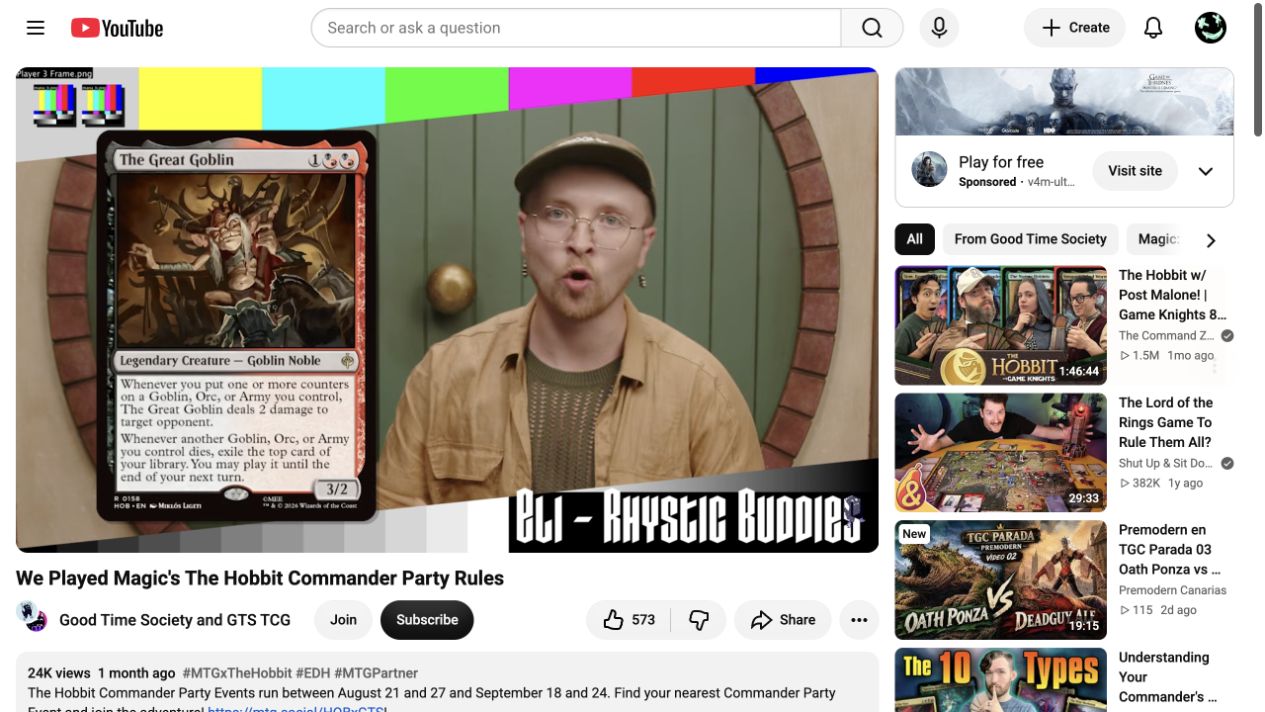The width and height of the screenshot is (1265, 712).
Task: Open more actions three-dot menu
Action: [x=859, y=620]
